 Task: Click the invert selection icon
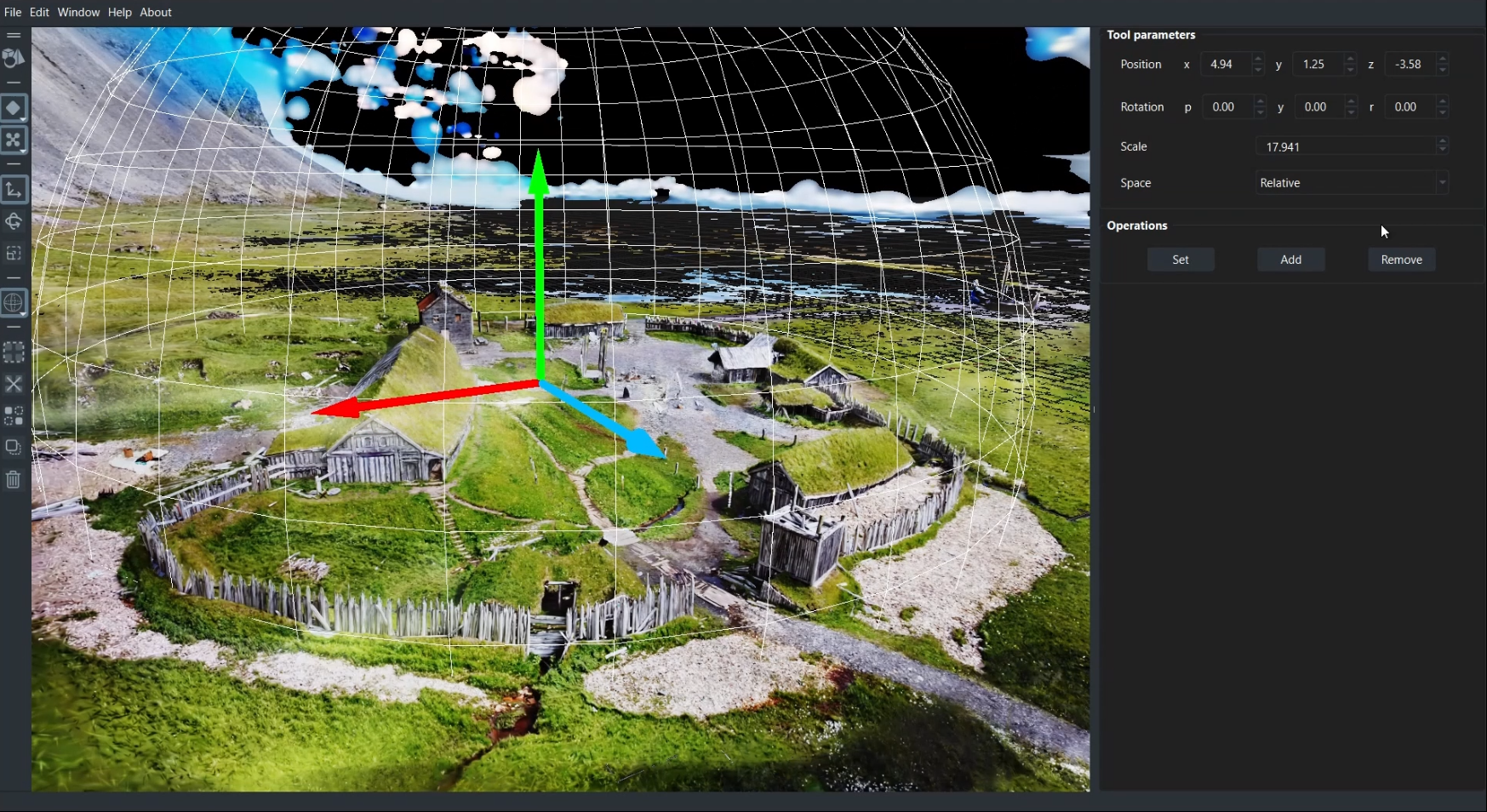pyautogui.click(x=14, y=416)
